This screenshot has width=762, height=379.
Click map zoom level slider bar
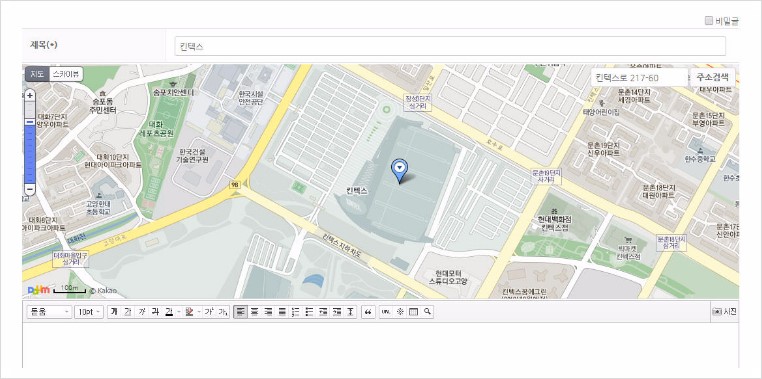click(30, 143)
